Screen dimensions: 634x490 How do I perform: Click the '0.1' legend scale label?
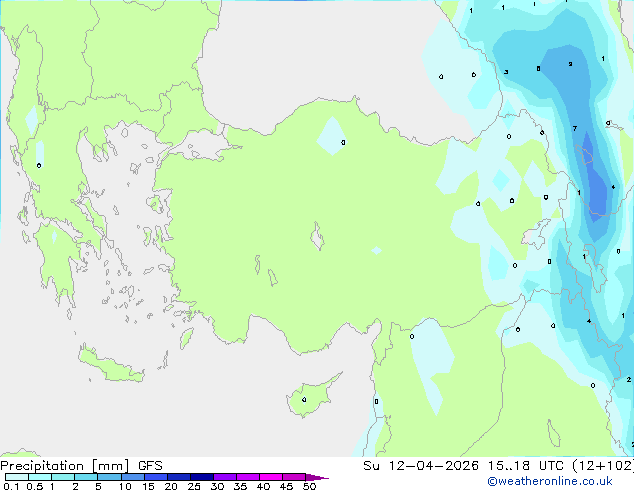11,486
